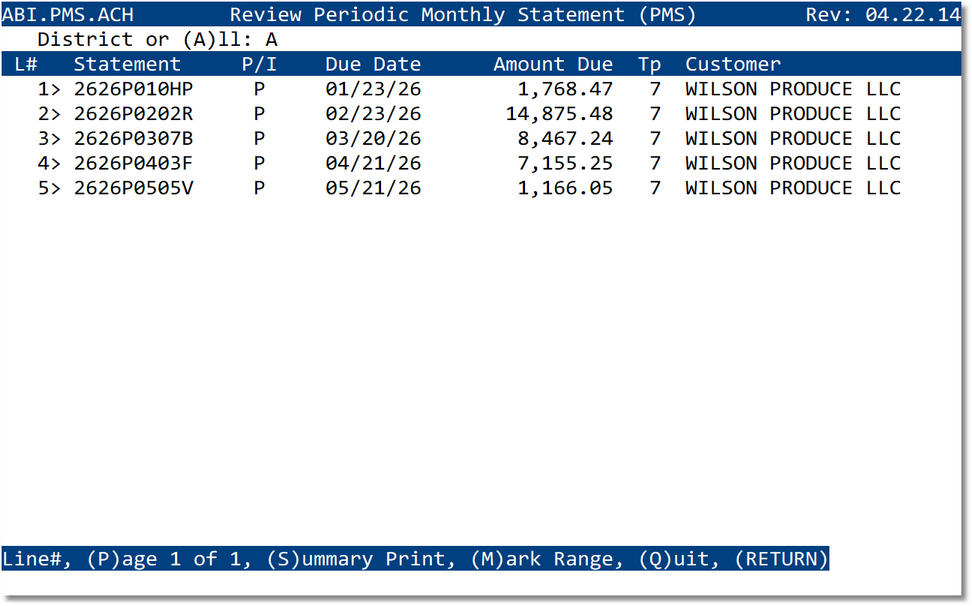Click amount due 1,768.47
The height and width of the screenshot is (606, 972).
[565, 89]
